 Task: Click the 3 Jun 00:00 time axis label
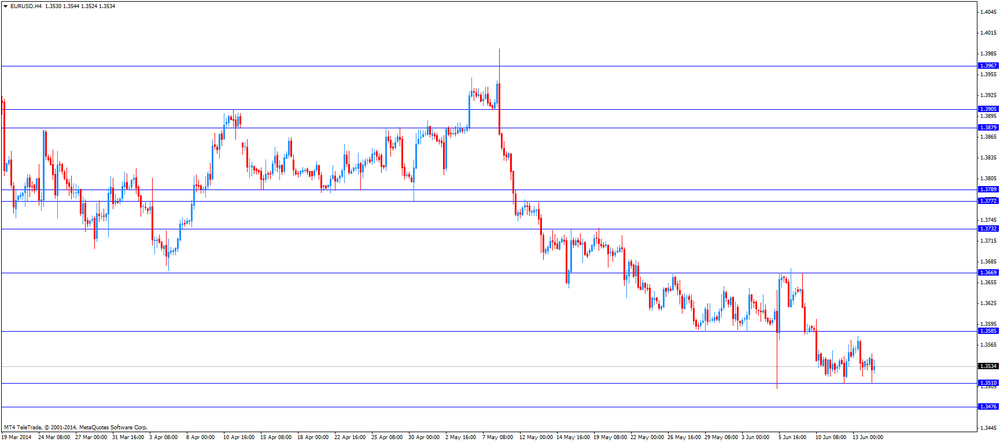(x=757, y=438)
